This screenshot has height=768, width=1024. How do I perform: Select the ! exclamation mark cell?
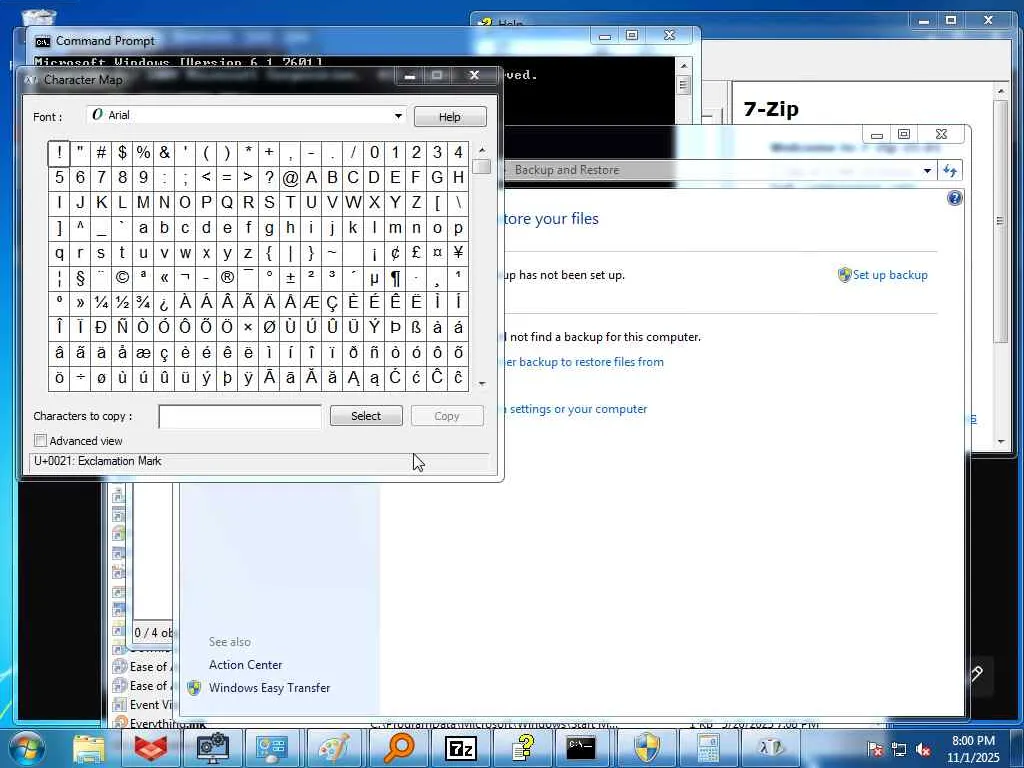pos(59,152)
